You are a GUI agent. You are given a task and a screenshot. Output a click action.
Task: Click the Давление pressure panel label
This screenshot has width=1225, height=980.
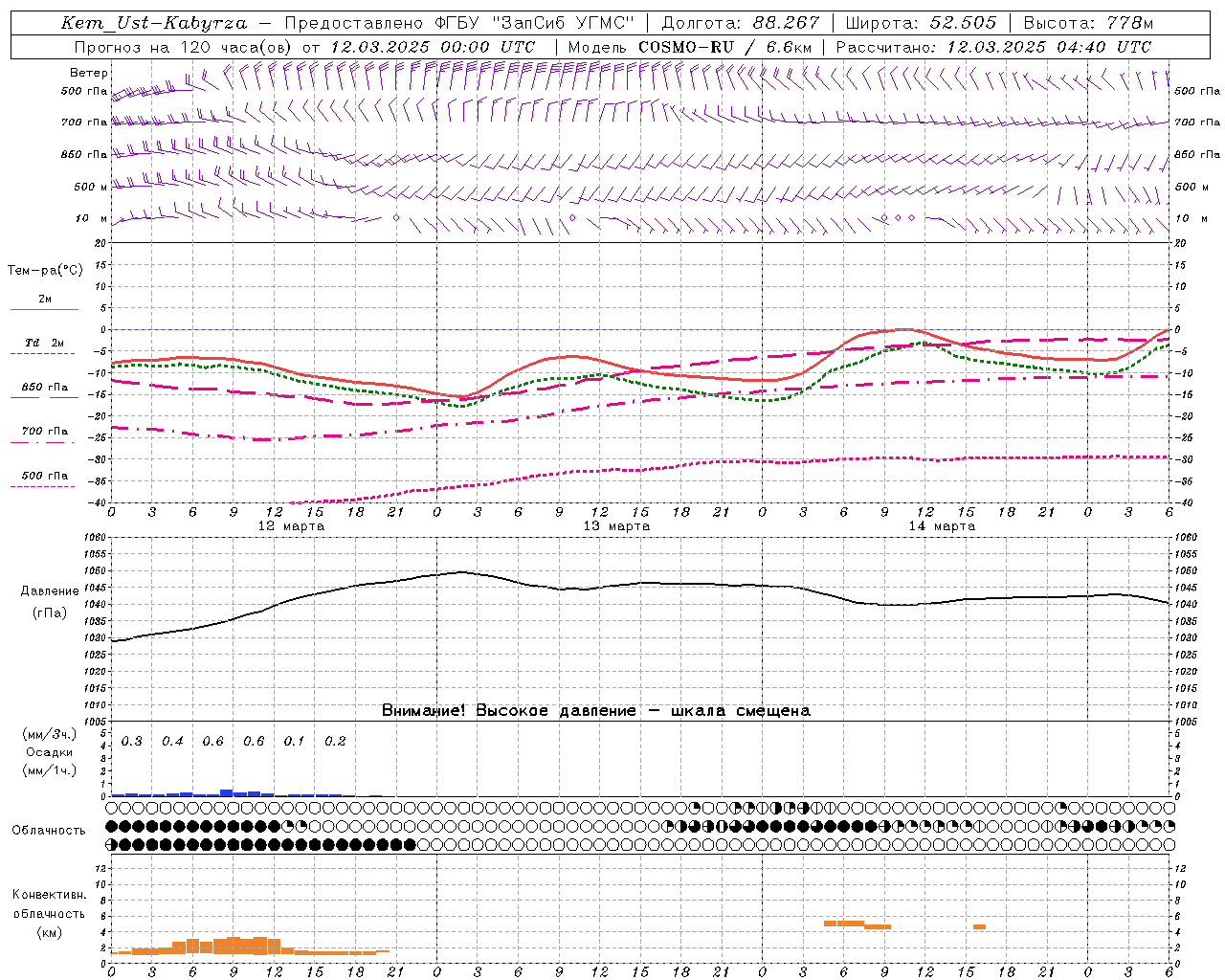[49, 591]
